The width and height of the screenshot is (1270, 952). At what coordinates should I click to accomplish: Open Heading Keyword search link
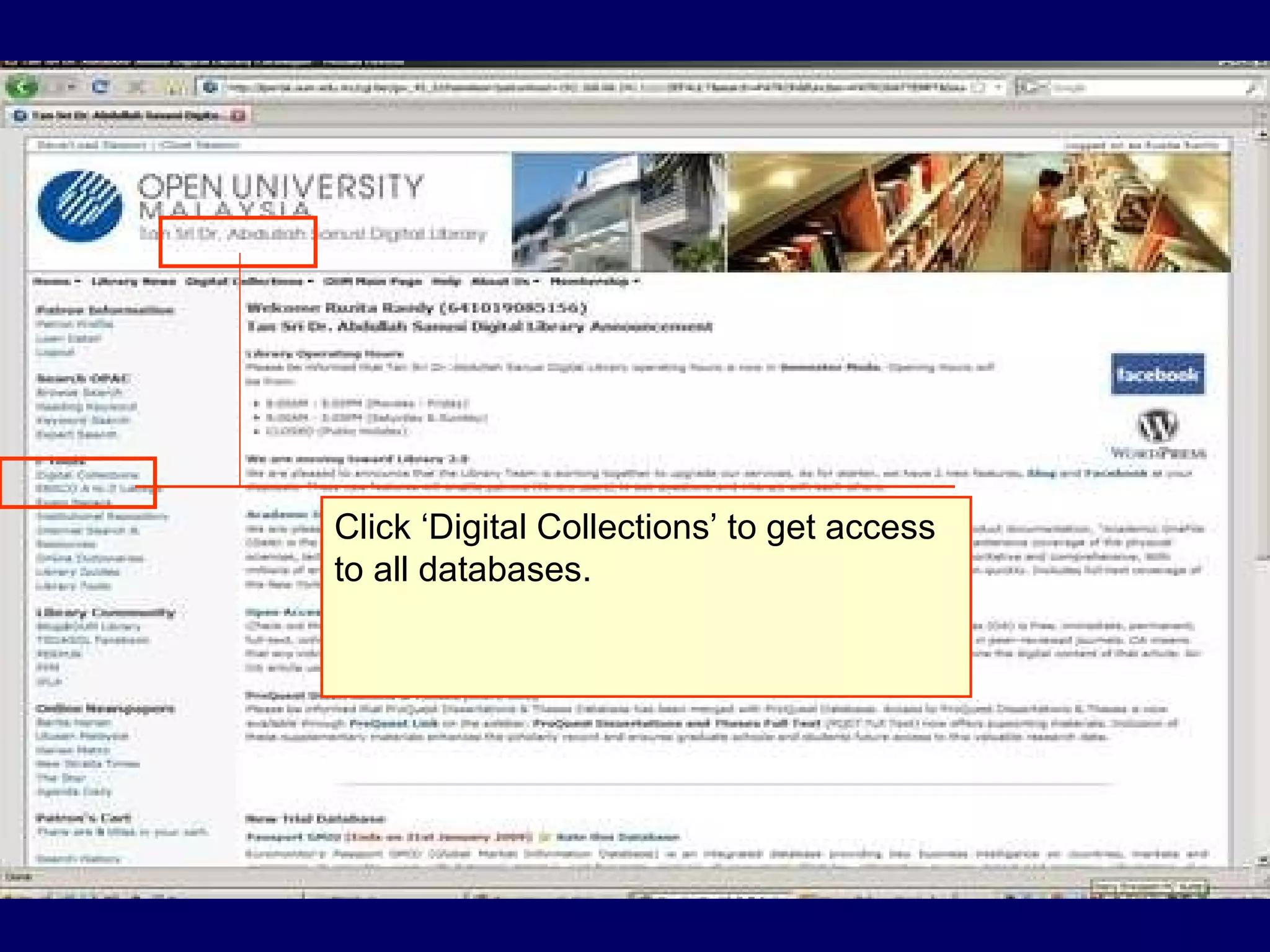click(x=86, y=407)
